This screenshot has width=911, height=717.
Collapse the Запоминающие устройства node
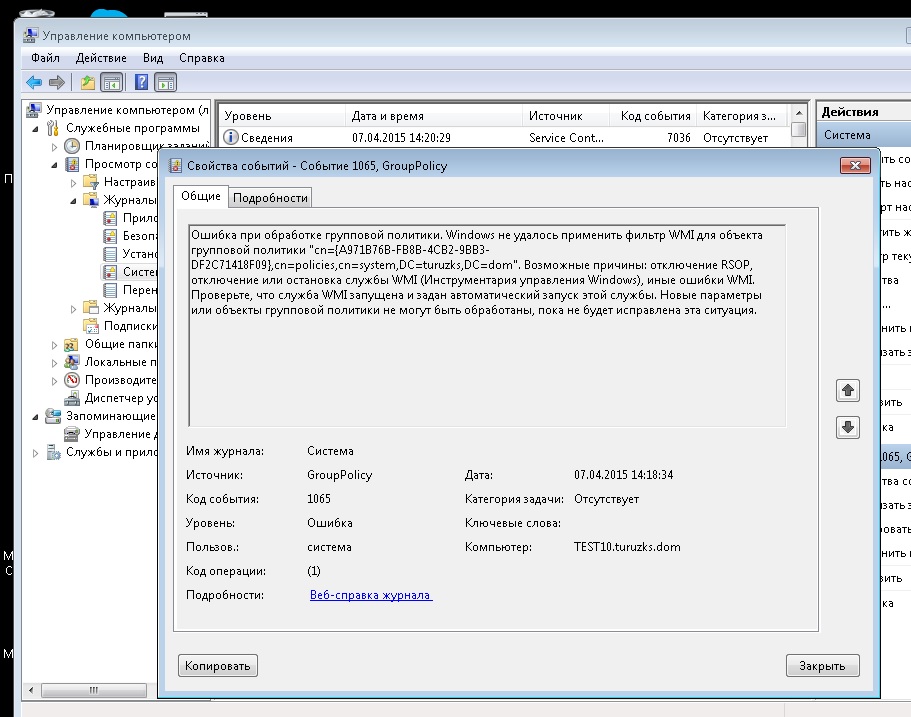pyautogui.click(x=35, y=417)
